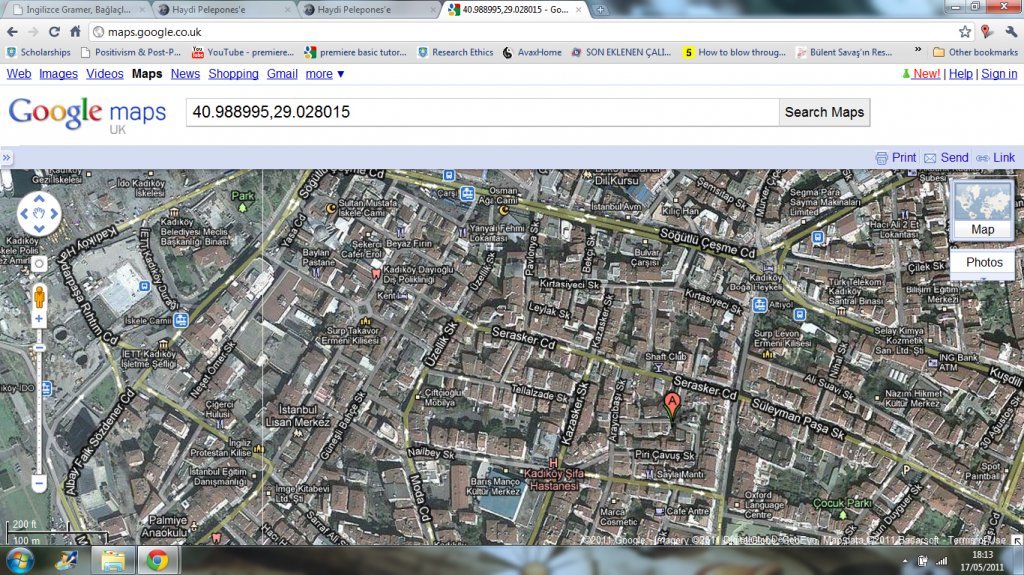Viewport: 1024px width, 575px height.
Task: Pick up the yellow Street View pegman
Action: (x=39, y=297)
